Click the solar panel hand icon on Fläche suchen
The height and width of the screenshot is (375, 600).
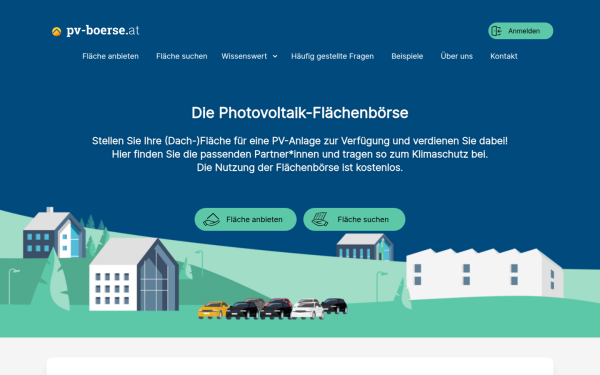pos(320,219)
